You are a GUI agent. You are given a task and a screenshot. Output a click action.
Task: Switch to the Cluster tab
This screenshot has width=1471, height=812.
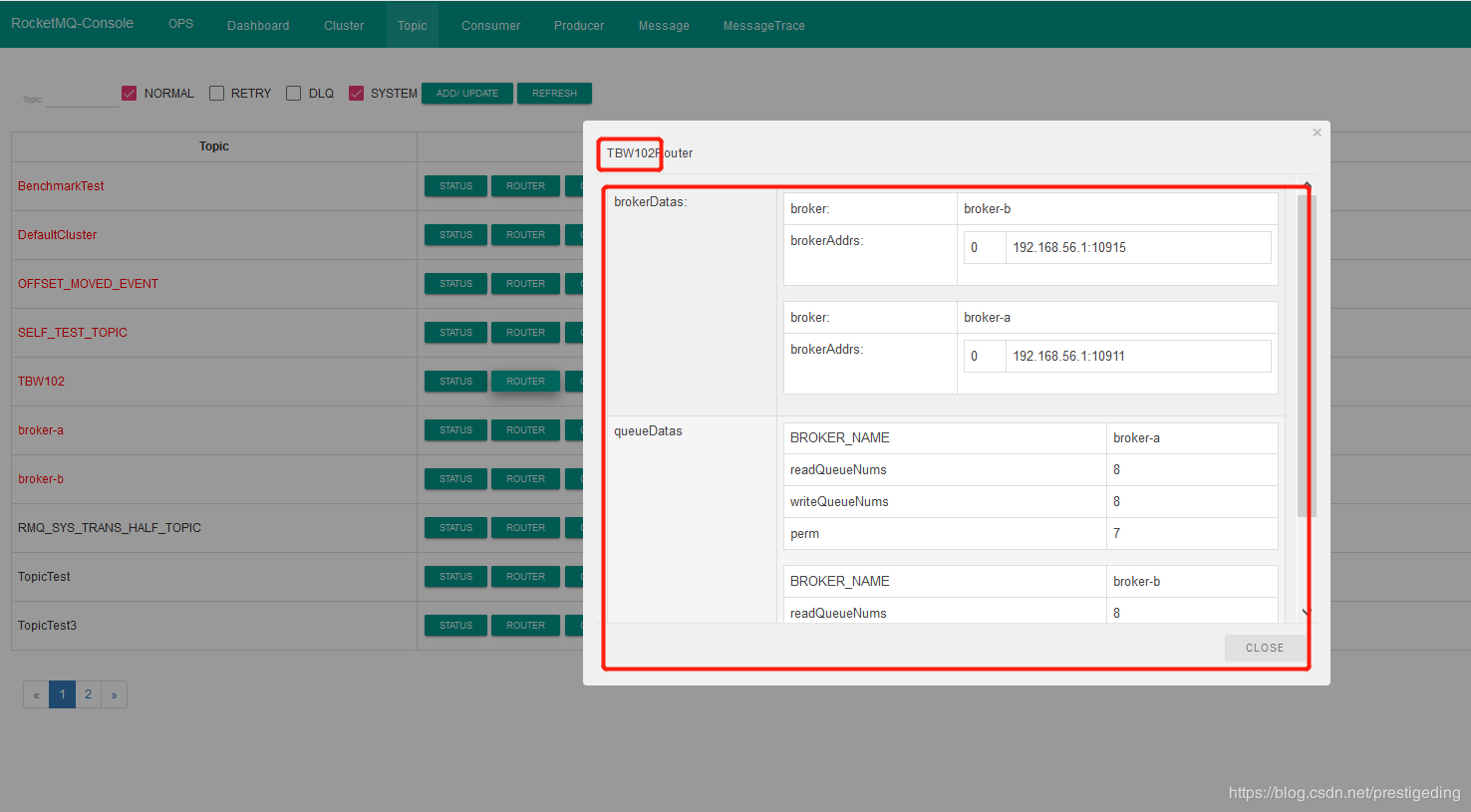tap(344, 25)
